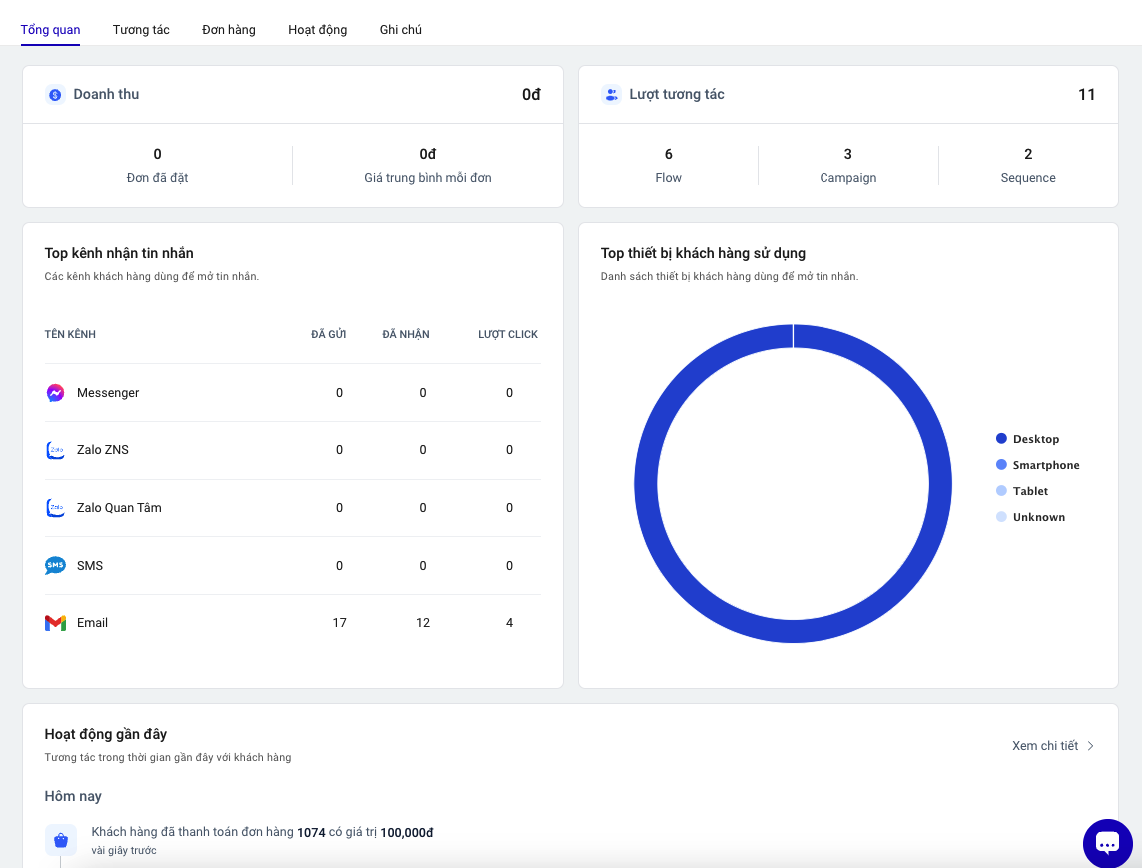Click the Gmail Email channel icon
1142x868 pixels.
tap(56, 623)
